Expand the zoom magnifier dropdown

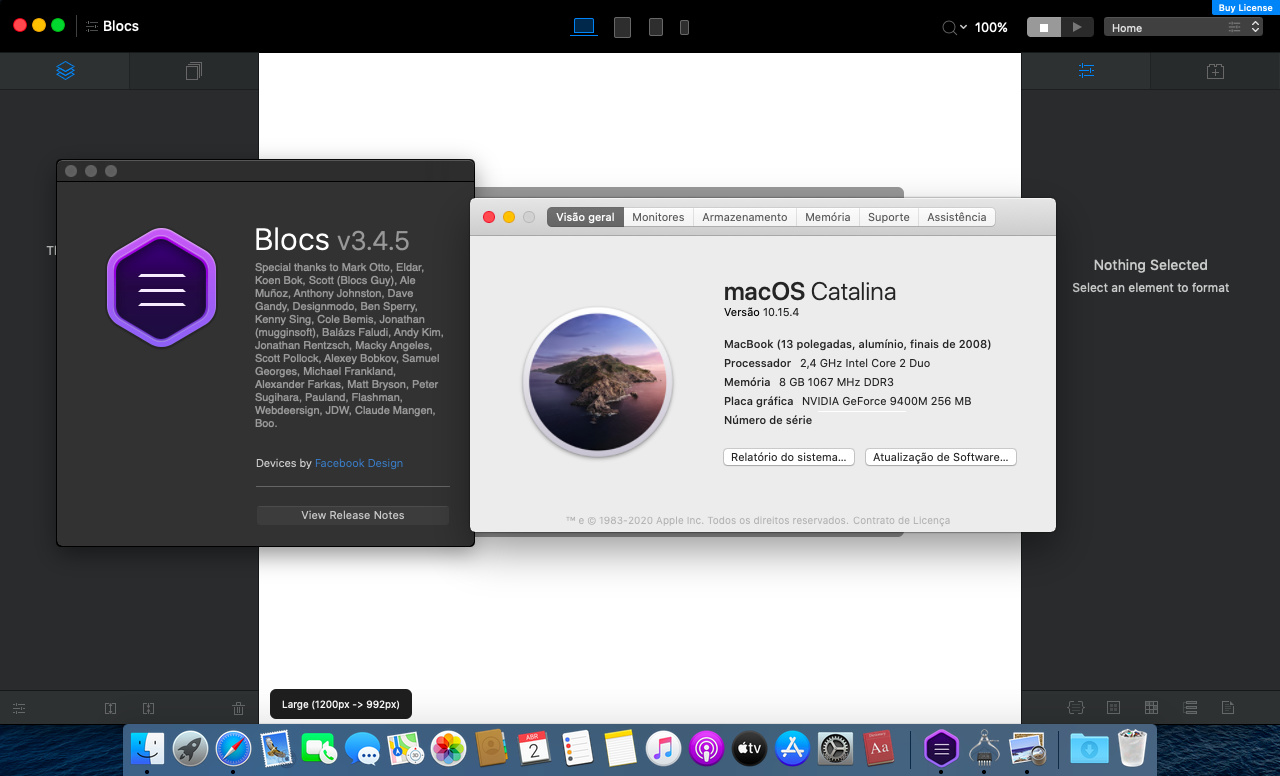click(954, 27)
